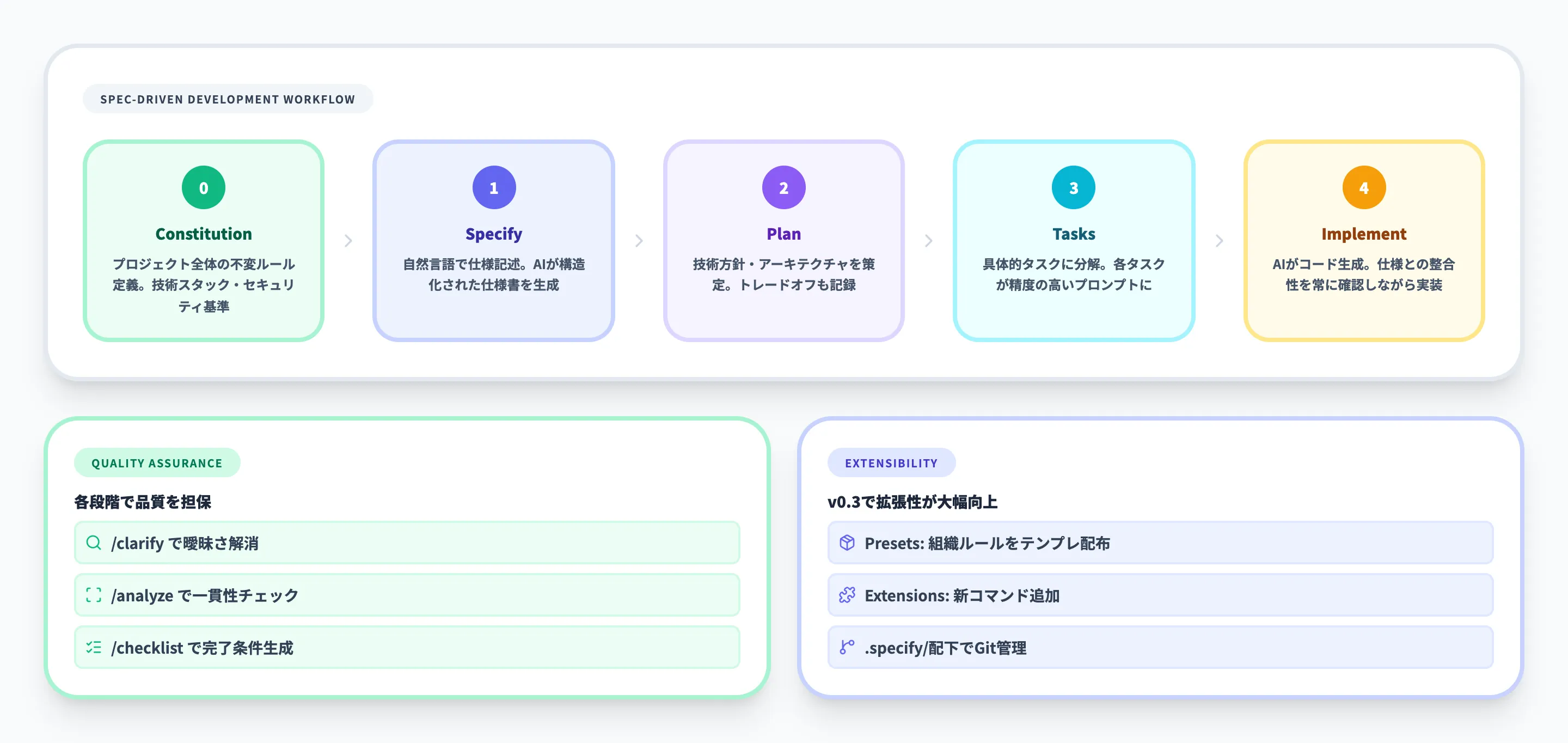
Task: Click the green 0 circle on Constitution card
Action: coord(203,187)
